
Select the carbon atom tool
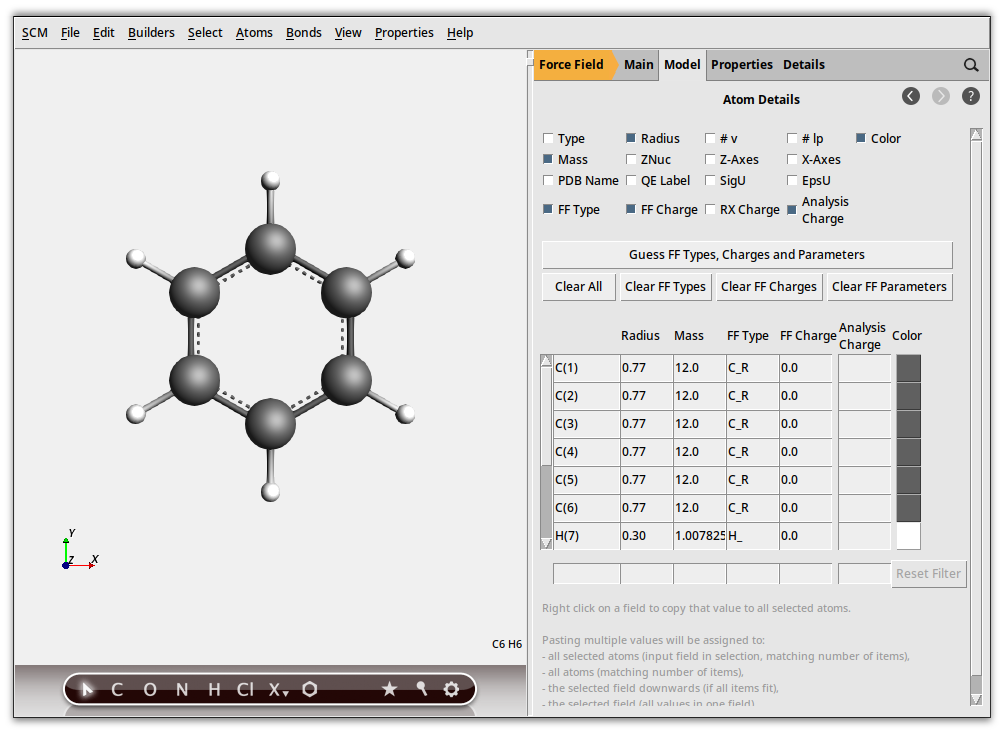(115, 689)
